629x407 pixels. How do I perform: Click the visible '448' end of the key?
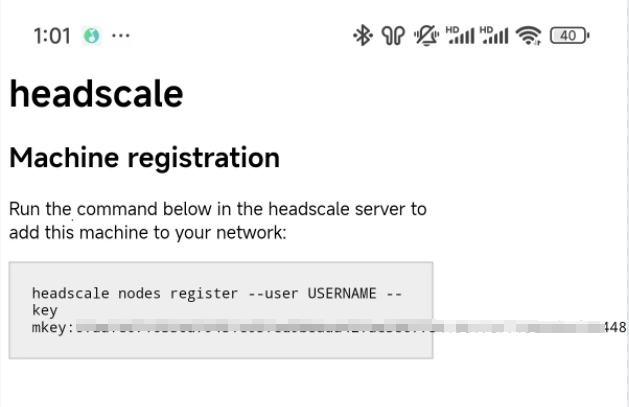click(615, 327)
